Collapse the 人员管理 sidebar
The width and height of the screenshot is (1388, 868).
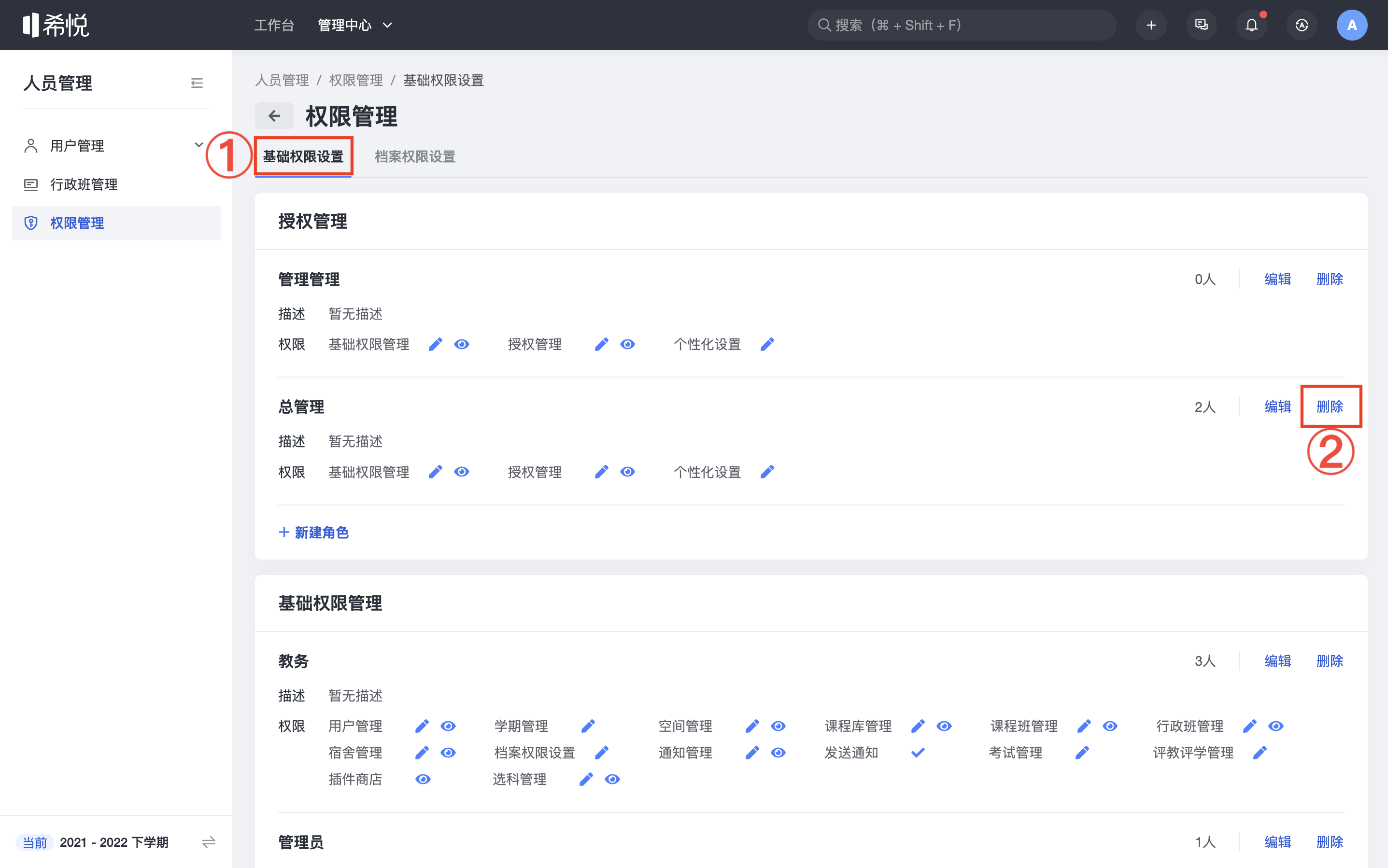[x=197, y=83]
